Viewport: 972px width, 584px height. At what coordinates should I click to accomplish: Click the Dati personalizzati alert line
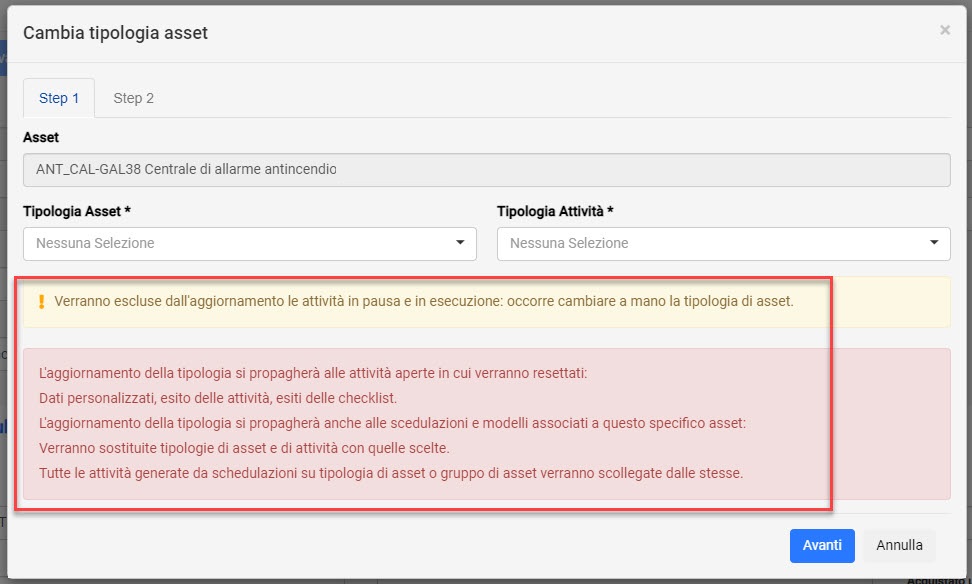(x=218, y=398)
